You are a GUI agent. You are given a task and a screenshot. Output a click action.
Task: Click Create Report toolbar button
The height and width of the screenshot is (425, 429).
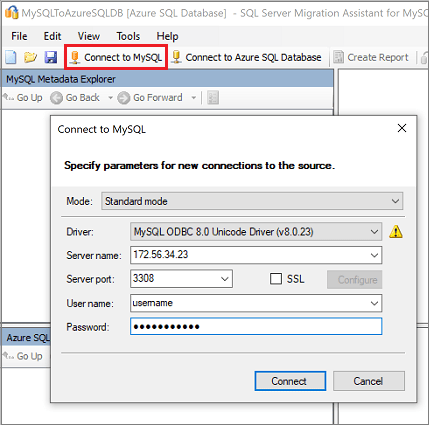coord(371,57)
